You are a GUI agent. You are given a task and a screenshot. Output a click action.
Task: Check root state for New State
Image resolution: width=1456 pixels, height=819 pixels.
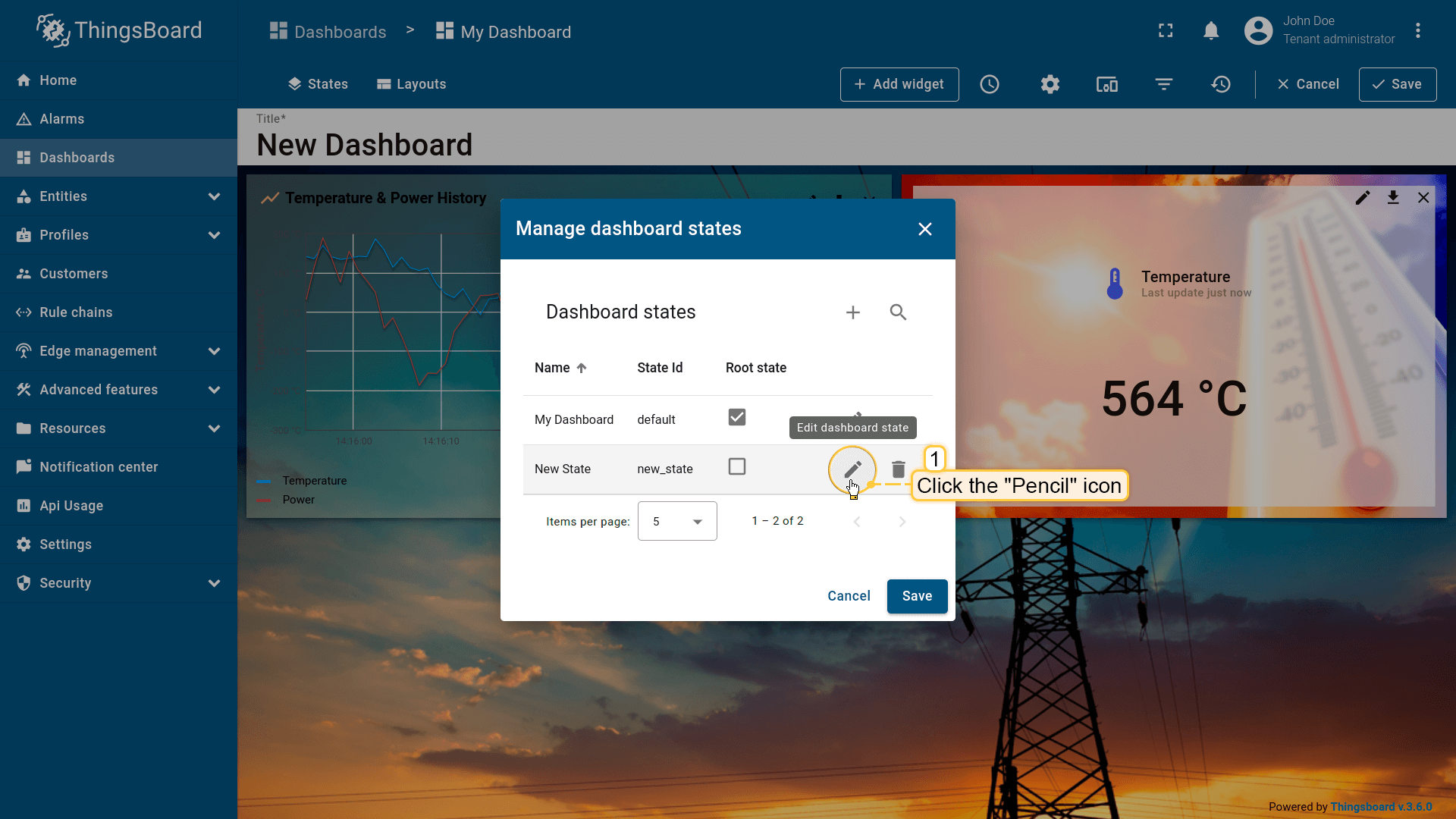pos(736,467)
